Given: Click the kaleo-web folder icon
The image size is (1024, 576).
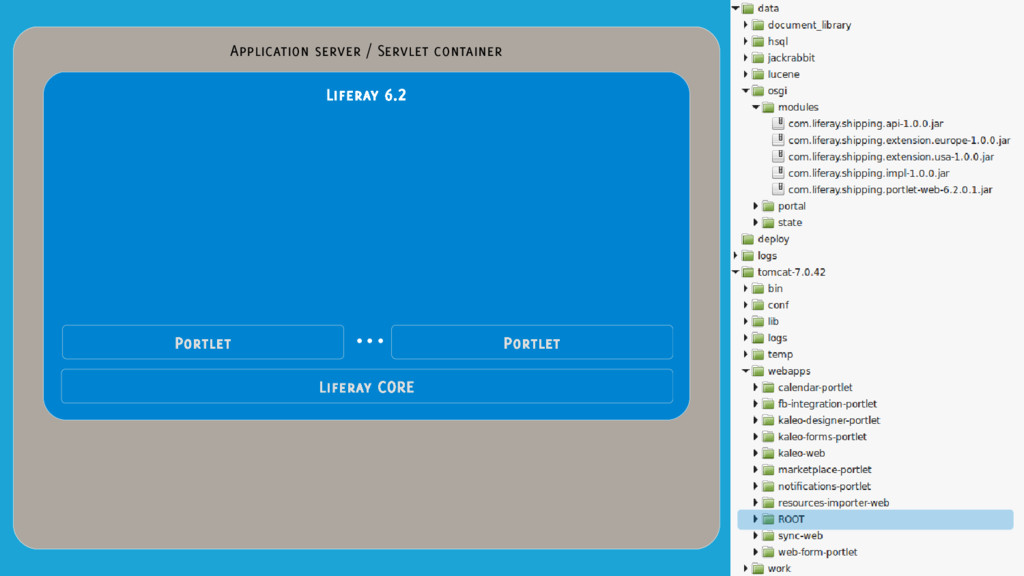Looking at the screenshot, I should click(769, 453).
